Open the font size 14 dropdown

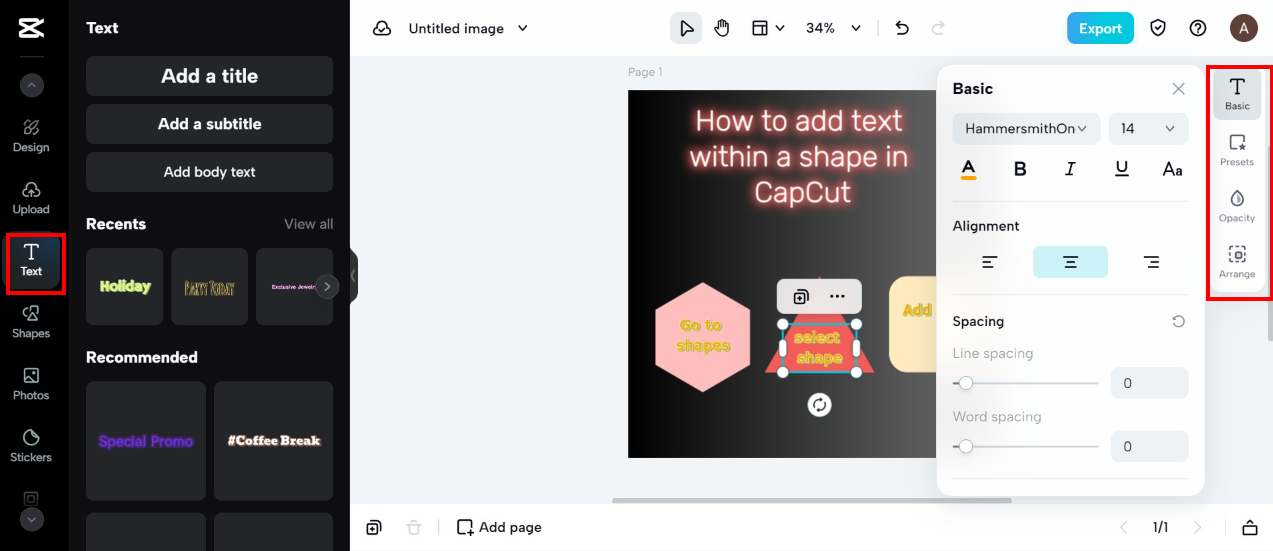click(x=1148, y=129)
